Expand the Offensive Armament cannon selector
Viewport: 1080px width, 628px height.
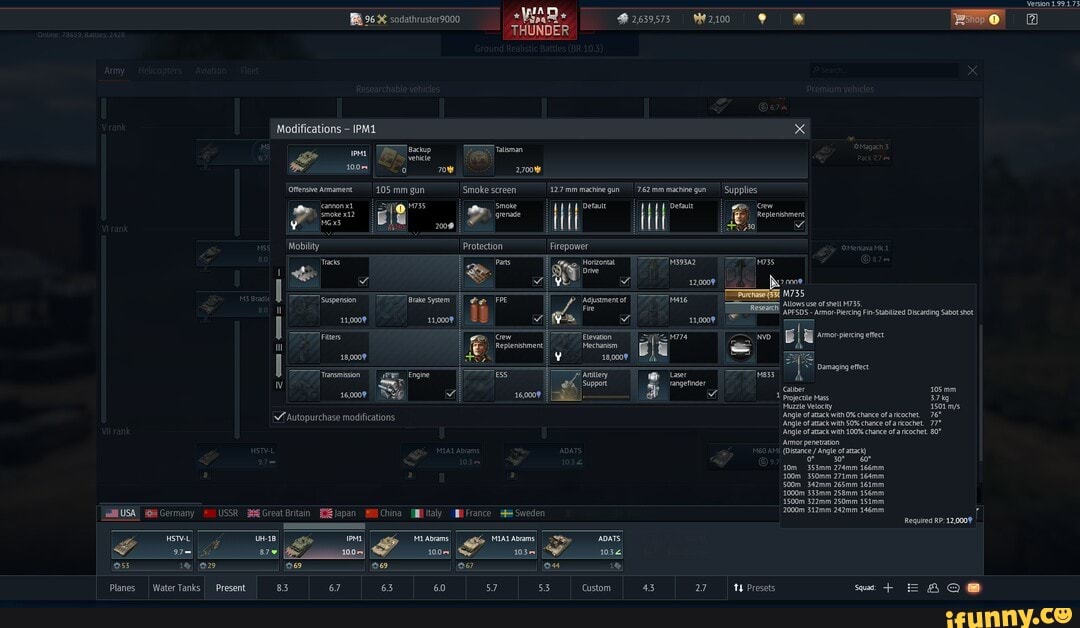[329, 216]
